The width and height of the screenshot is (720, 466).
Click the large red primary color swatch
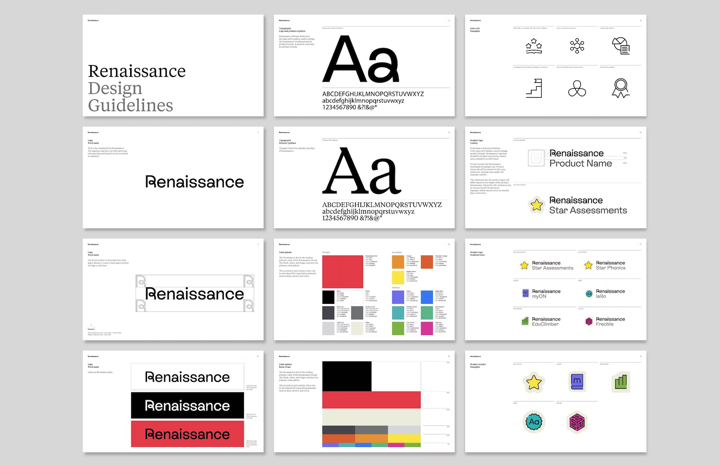343,269
